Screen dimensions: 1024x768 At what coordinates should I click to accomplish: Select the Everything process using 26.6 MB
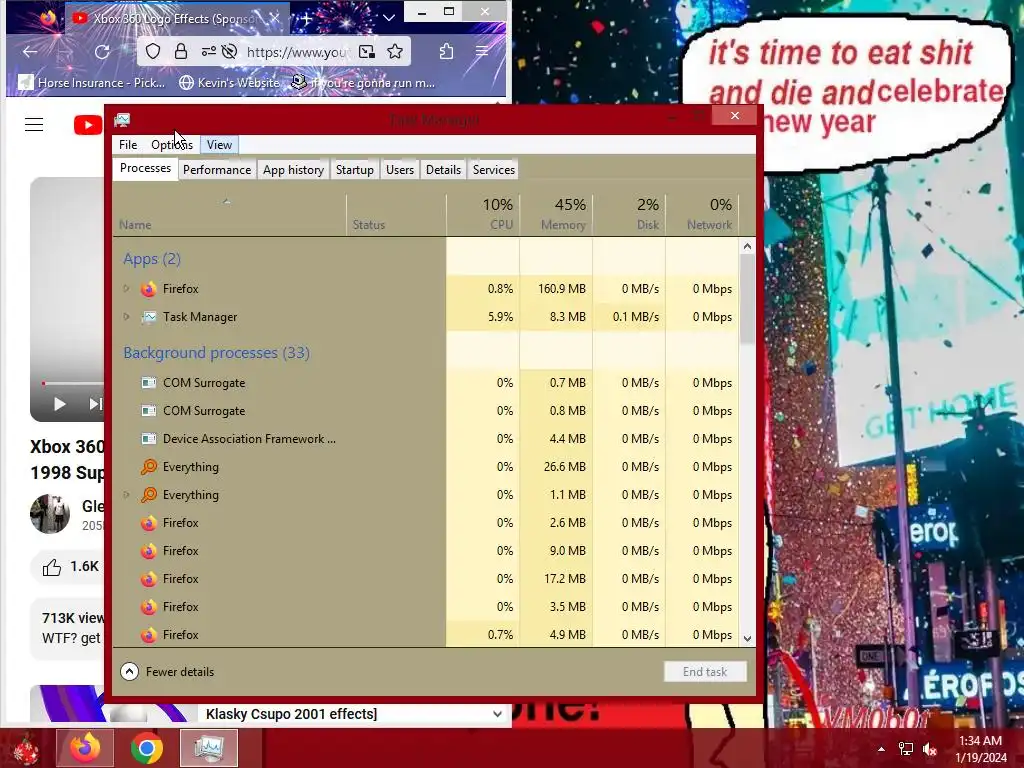(426, 467)
